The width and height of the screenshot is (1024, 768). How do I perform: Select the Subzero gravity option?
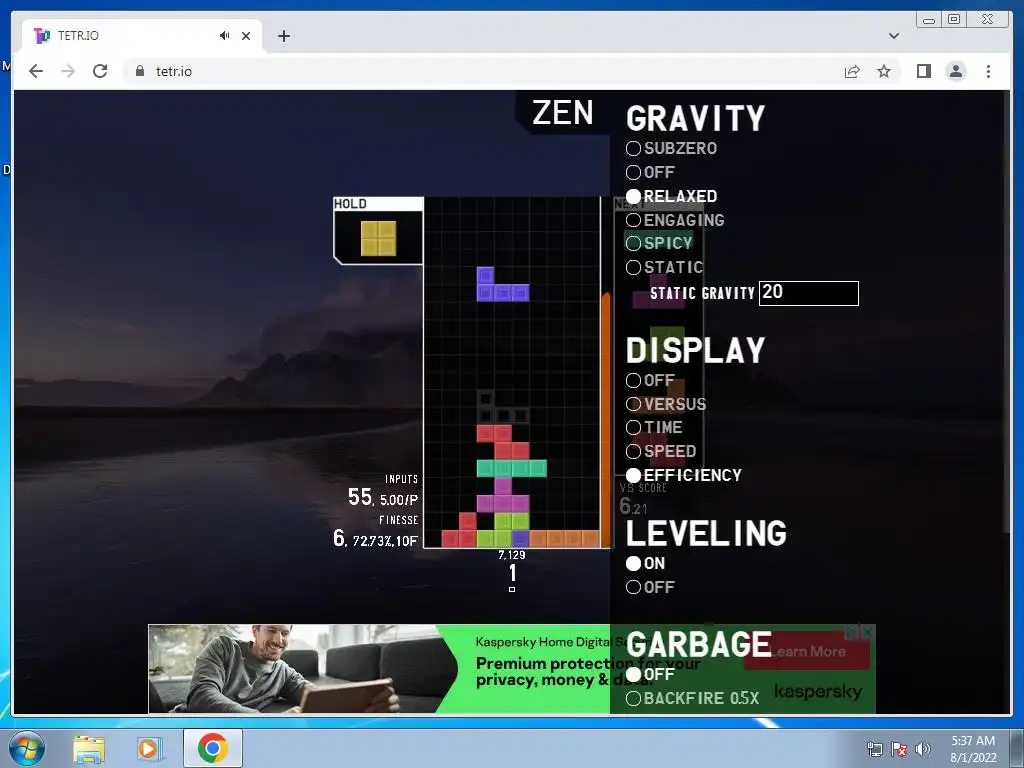coord(671,149)
